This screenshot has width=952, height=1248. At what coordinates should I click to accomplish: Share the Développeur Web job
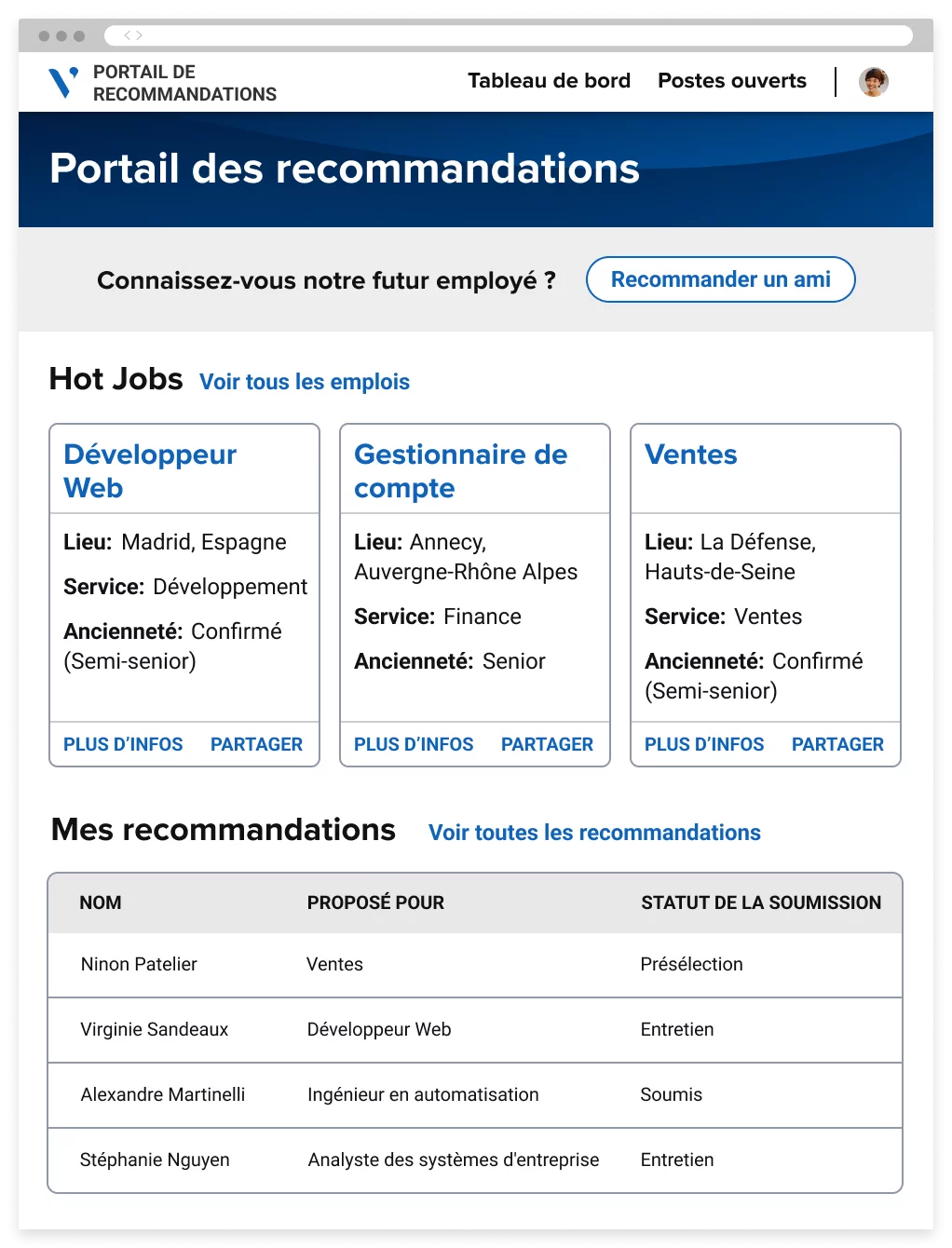coord(256,744)
